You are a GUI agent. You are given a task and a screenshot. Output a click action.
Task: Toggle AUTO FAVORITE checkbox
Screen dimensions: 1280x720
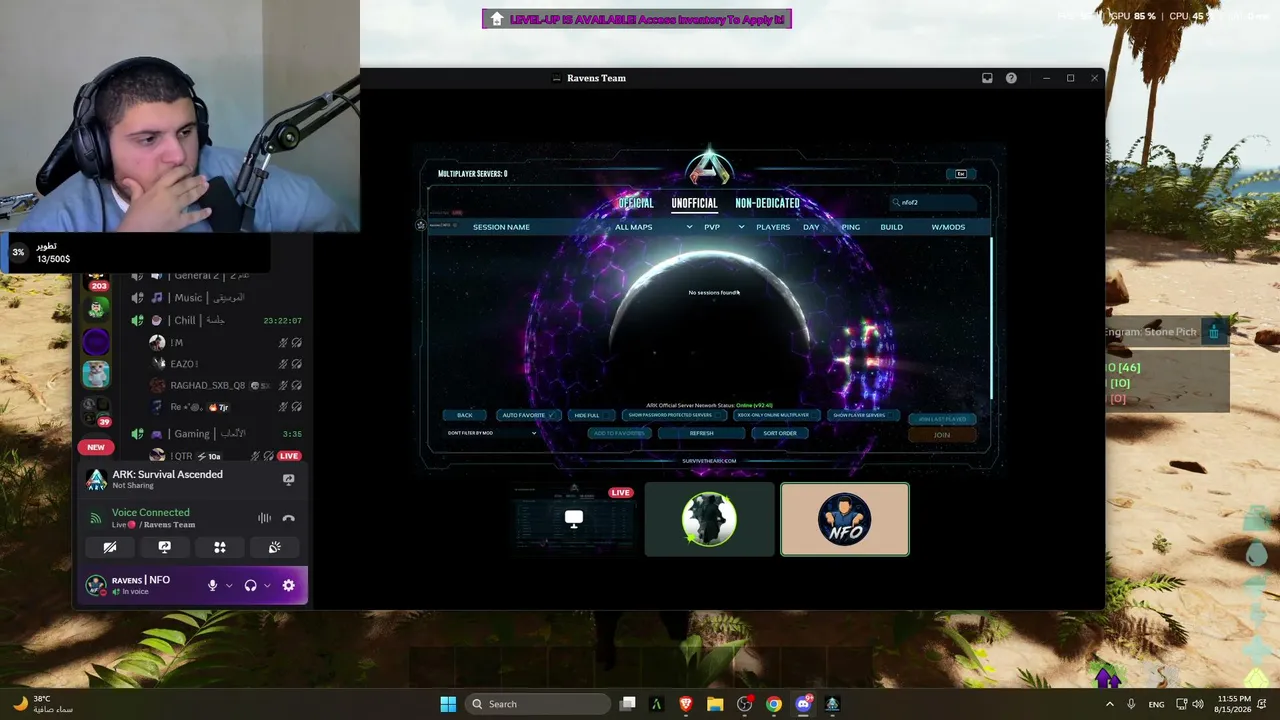tap(528, 415)
